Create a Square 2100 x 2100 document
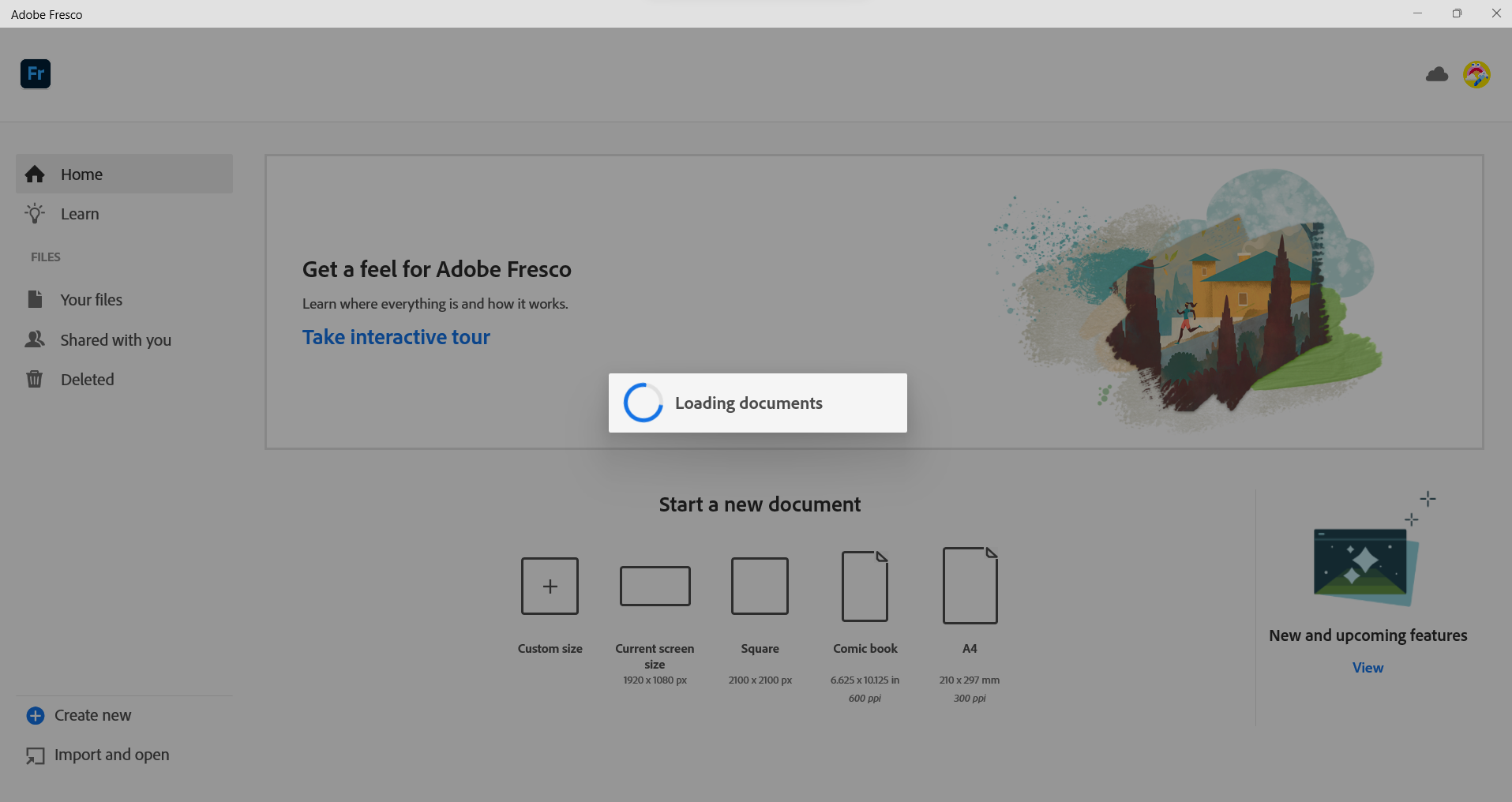The width and height of the screenshot is (1512, 802). point(760,586)
